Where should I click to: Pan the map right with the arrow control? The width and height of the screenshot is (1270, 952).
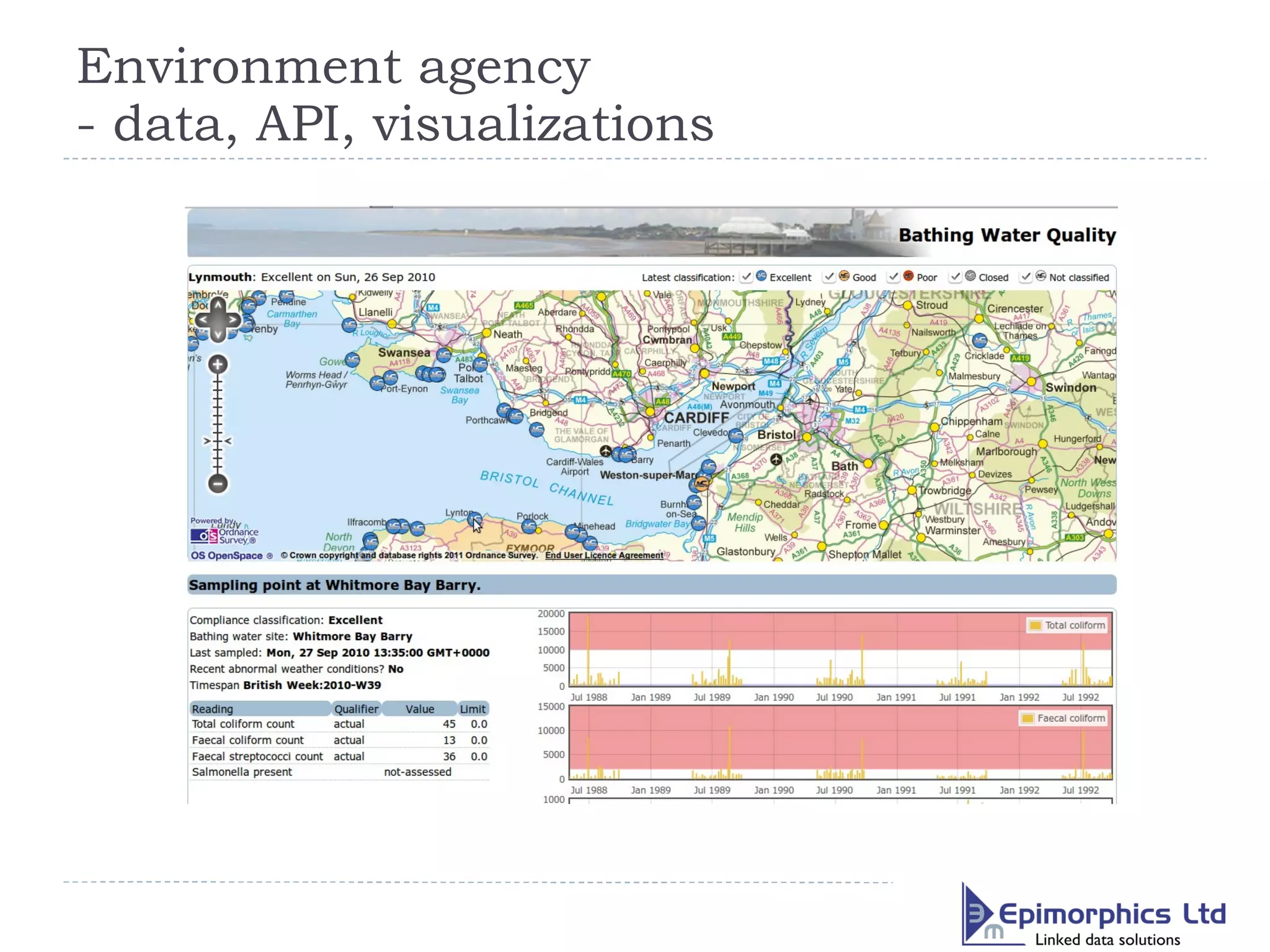click(233, 320)
